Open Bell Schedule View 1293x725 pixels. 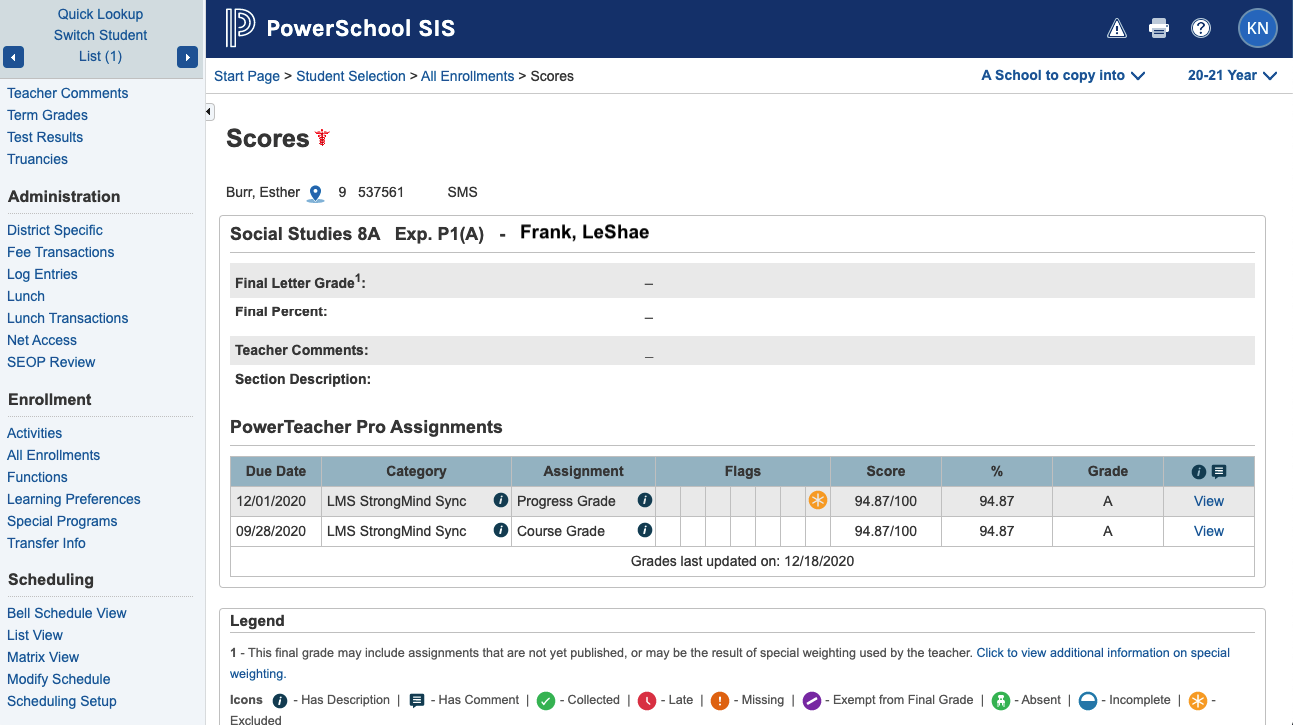pos(67,613)
